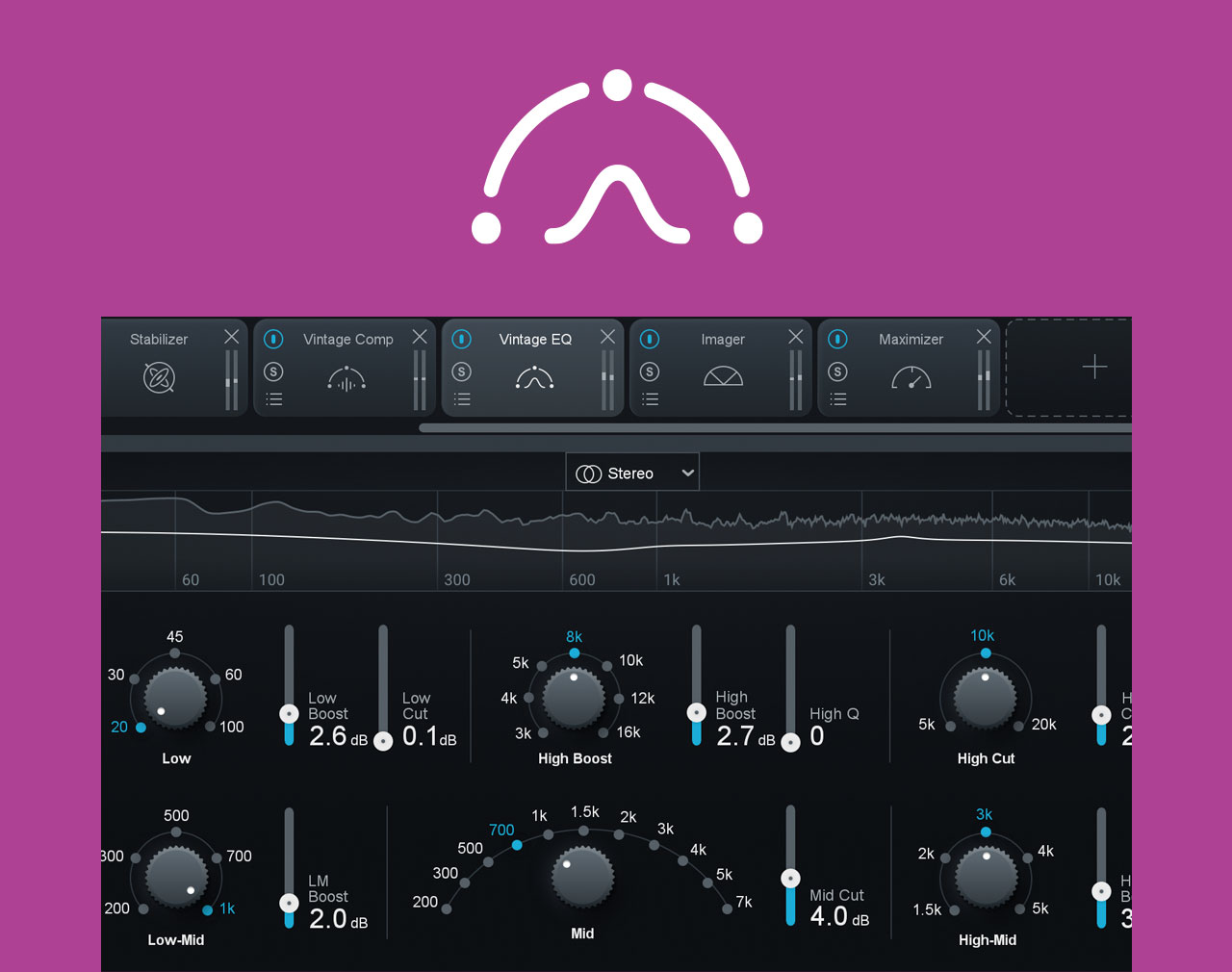This screenshot has width=1232, height=972.
Task: Click the Mid frequency knob
Action: point(582,878)
